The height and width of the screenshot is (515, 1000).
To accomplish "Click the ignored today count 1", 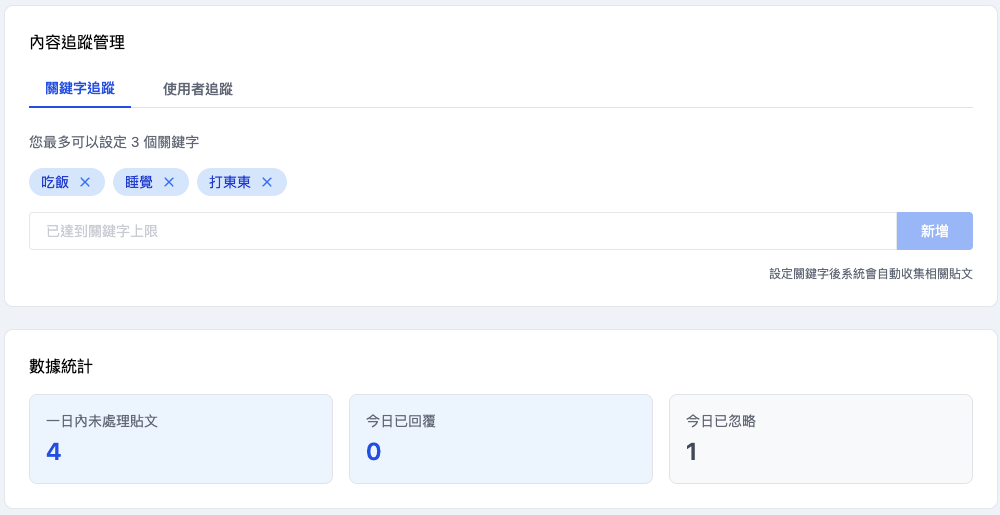I will point(692,452).
